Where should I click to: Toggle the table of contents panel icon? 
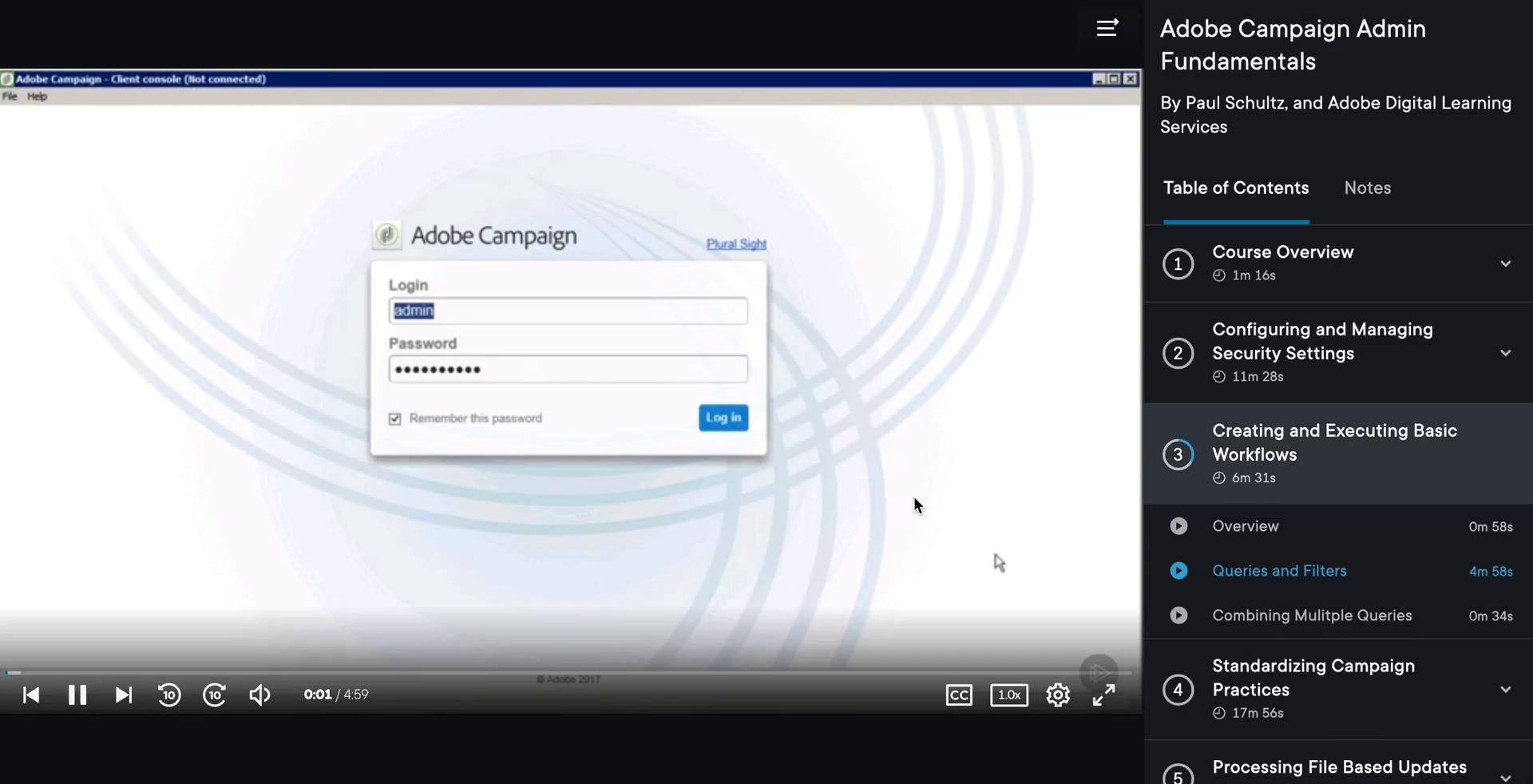point(1107,28)
